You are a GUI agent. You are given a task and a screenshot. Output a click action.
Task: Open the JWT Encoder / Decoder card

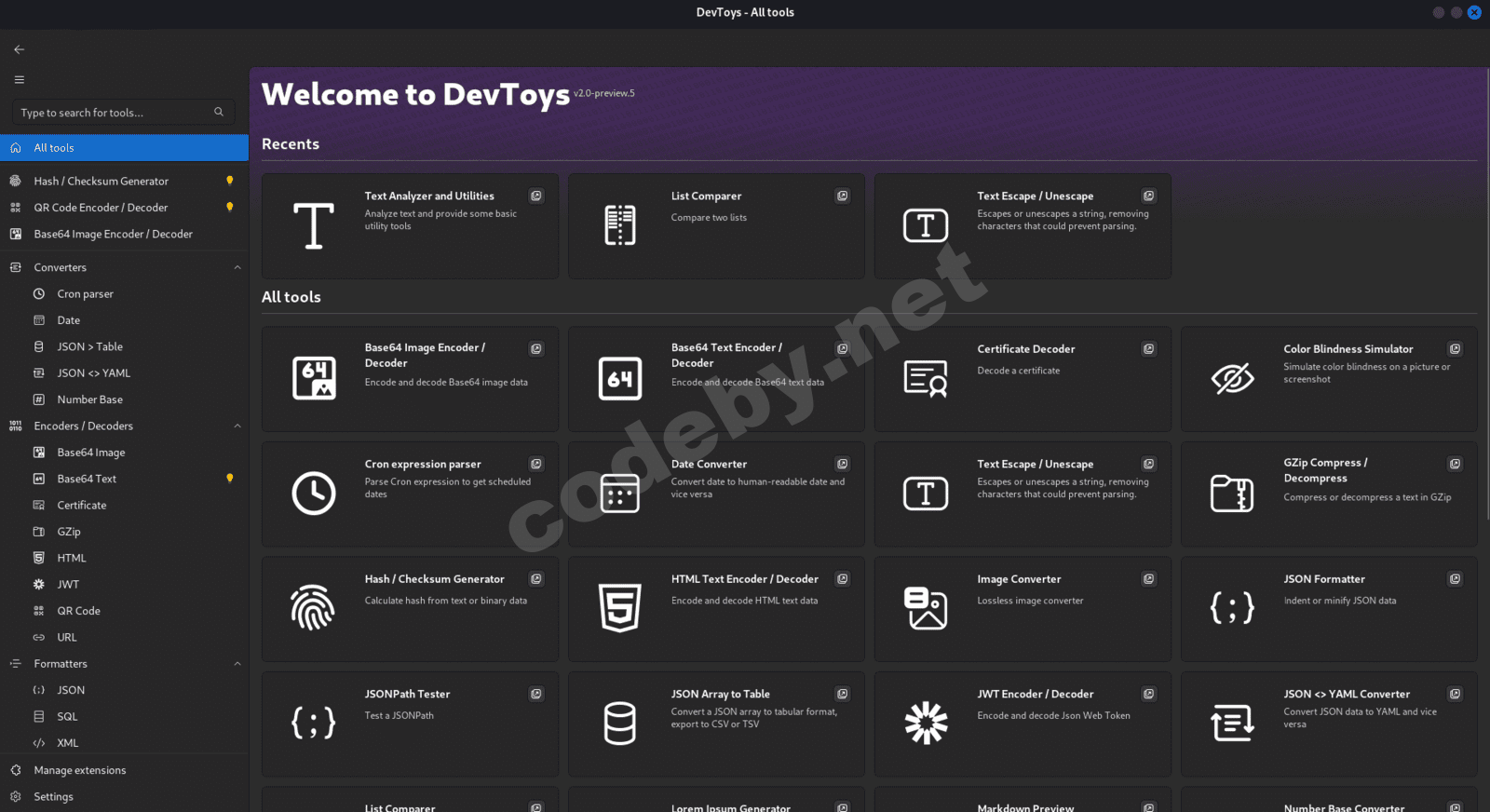pos(1023,724)
